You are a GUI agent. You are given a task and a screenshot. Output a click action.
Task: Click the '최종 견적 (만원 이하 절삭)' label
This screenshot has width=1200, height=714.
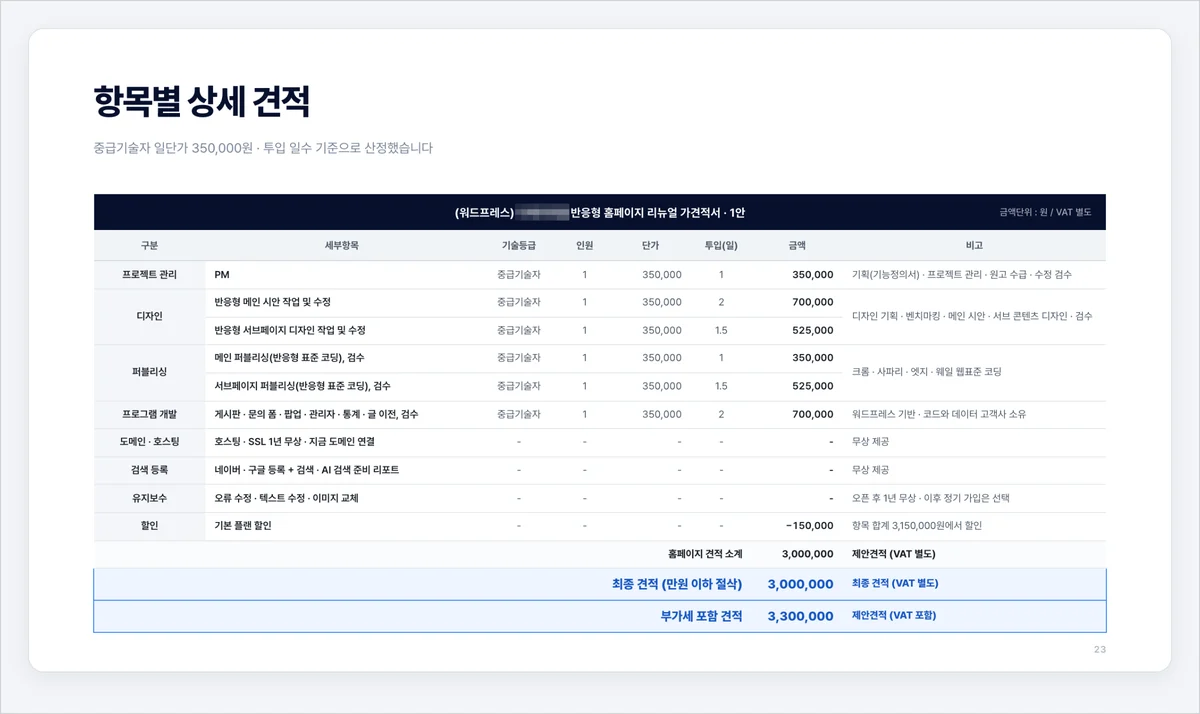[677, 584]
